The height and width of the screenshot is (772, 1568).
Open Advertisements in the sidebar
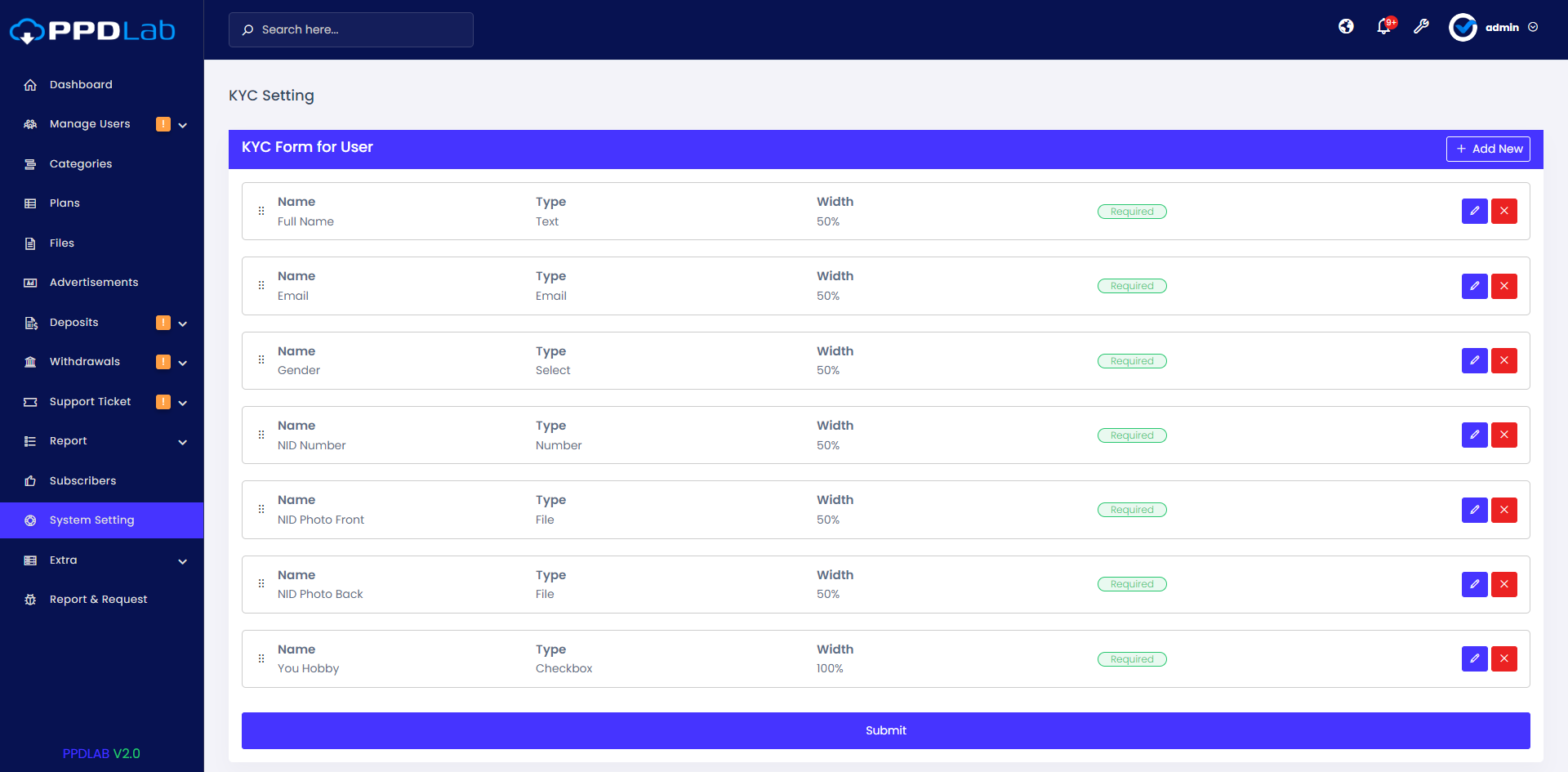pos(94,283)
